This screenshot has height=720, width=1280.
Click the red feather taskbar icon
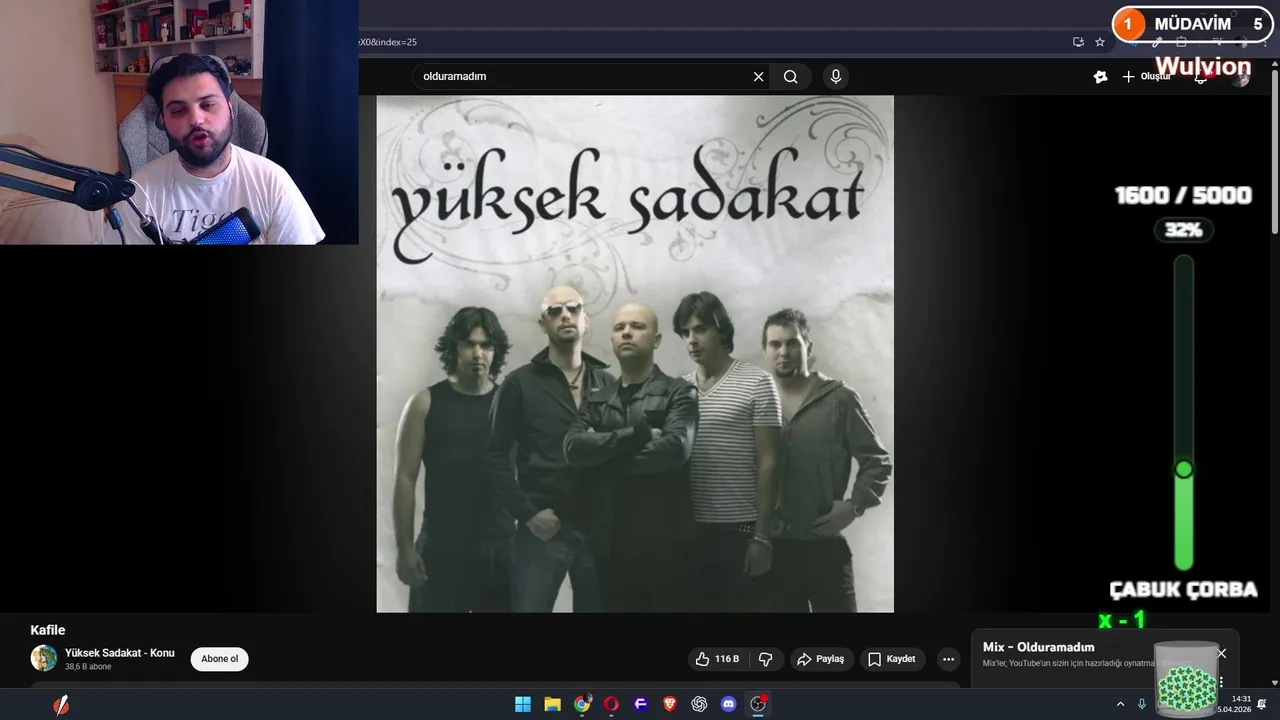pyautogui.click(x=61, y=704)
